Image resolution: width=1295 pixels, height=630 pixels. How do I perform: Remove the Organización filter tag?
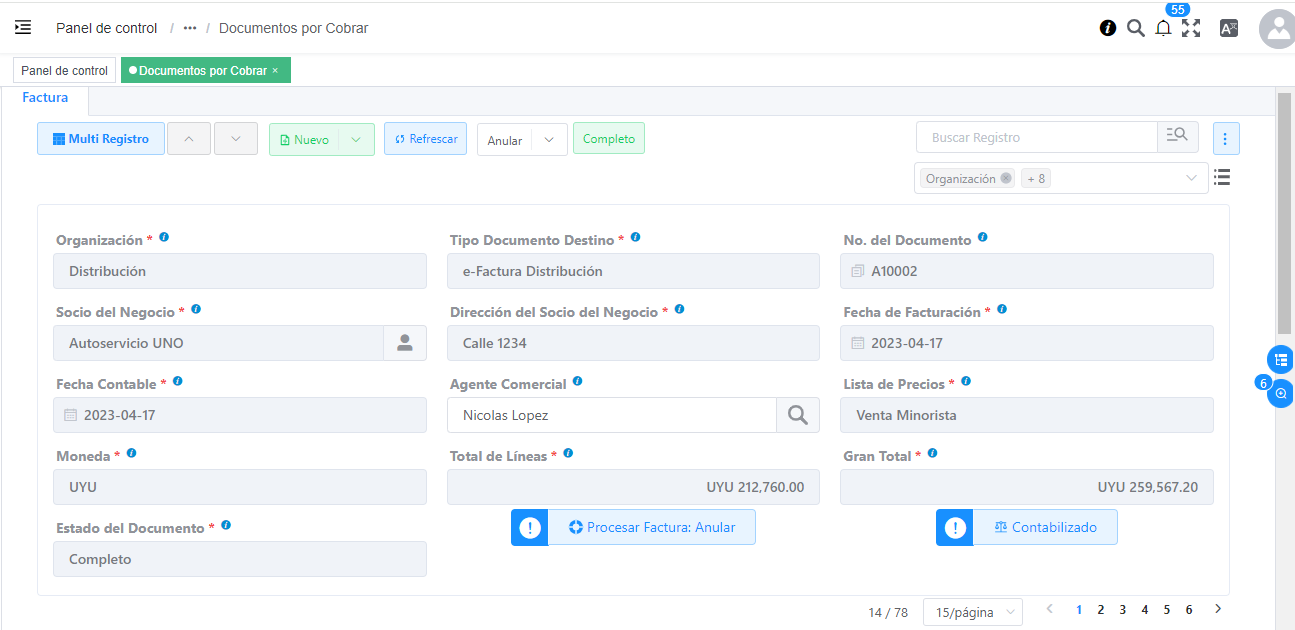1006,179
